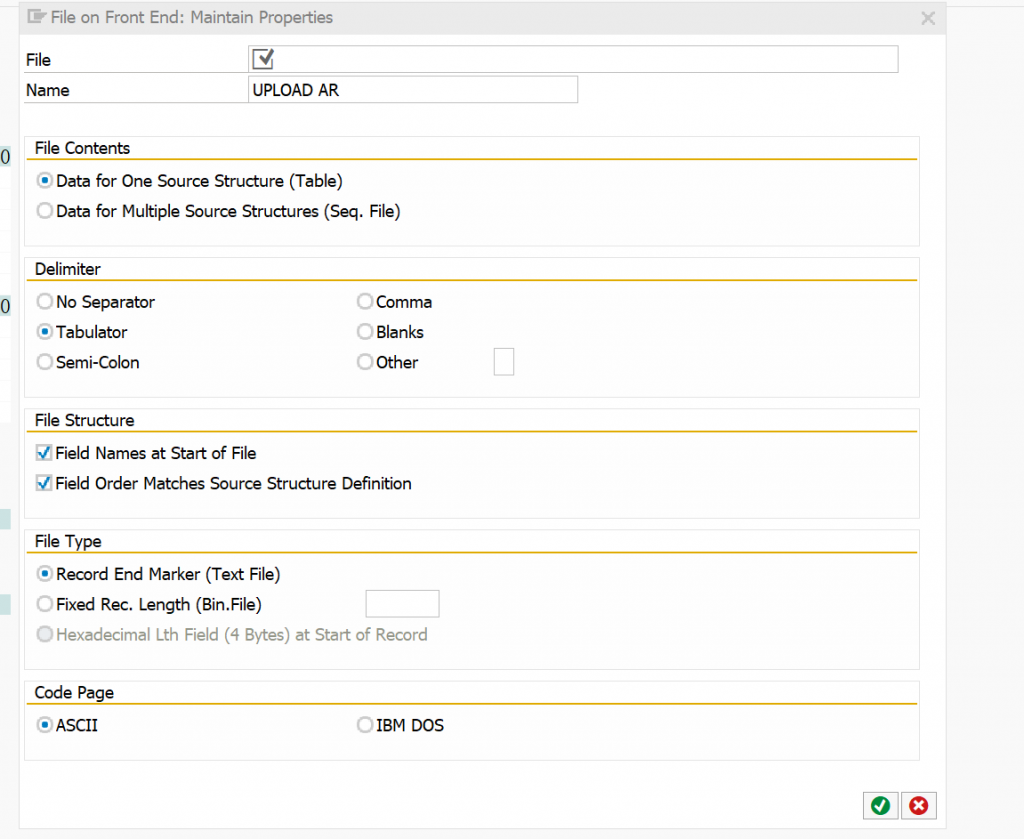Choose No Separator delimiter

pyautogui.click(x=44, y=302)
